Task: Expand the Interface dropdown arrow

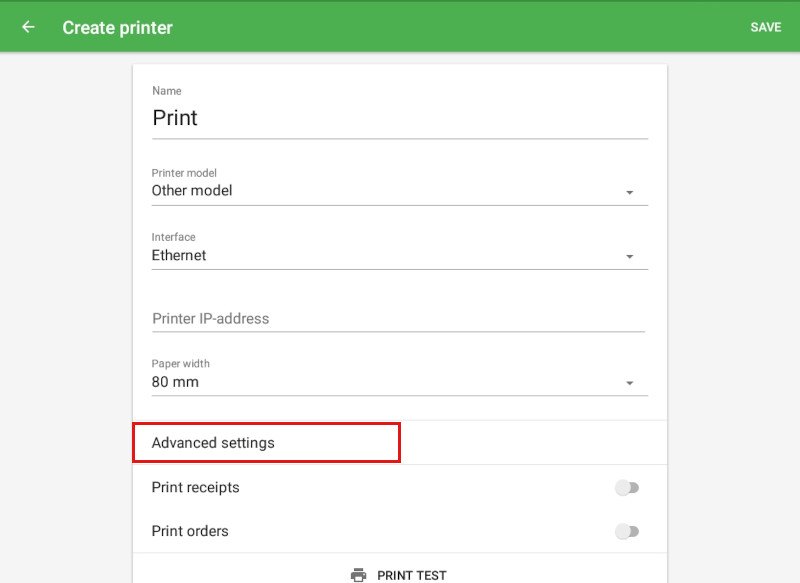Action: [629, 257]
